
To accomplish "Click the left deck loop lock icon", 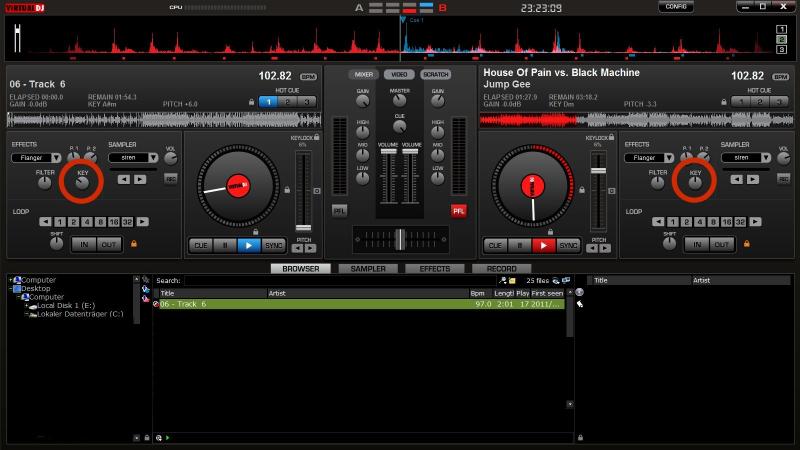I will point(132,243).
